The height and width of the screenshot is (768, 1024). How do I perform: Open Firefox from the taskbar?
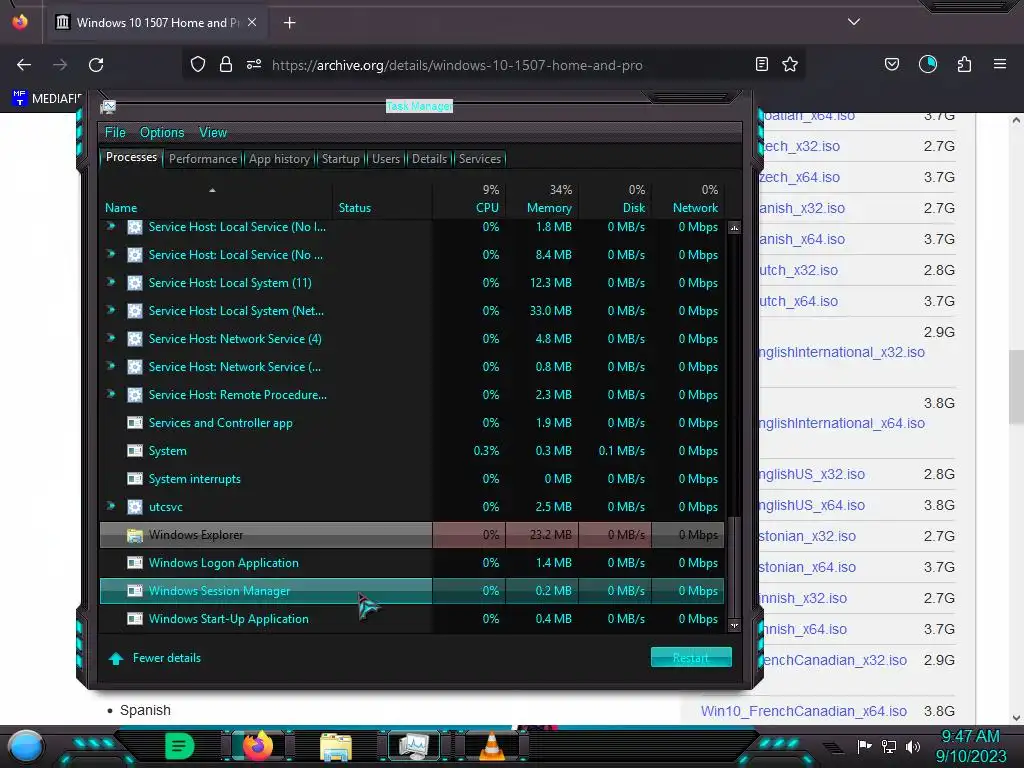coord(257,746)
